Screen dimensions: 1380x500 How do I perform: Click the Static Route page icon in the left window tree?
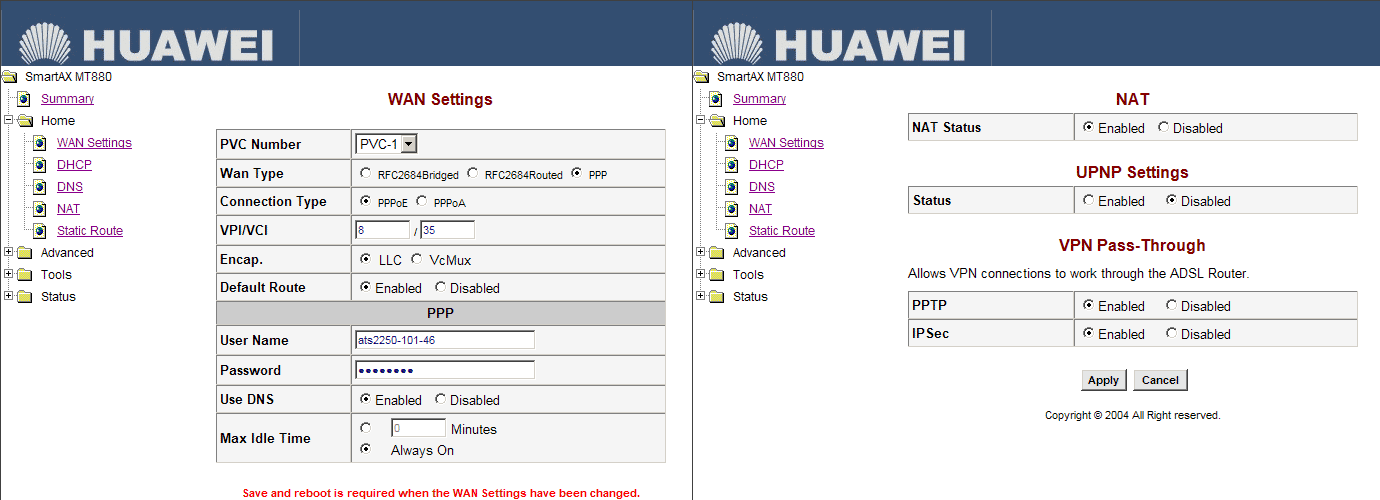pos(39,231)
